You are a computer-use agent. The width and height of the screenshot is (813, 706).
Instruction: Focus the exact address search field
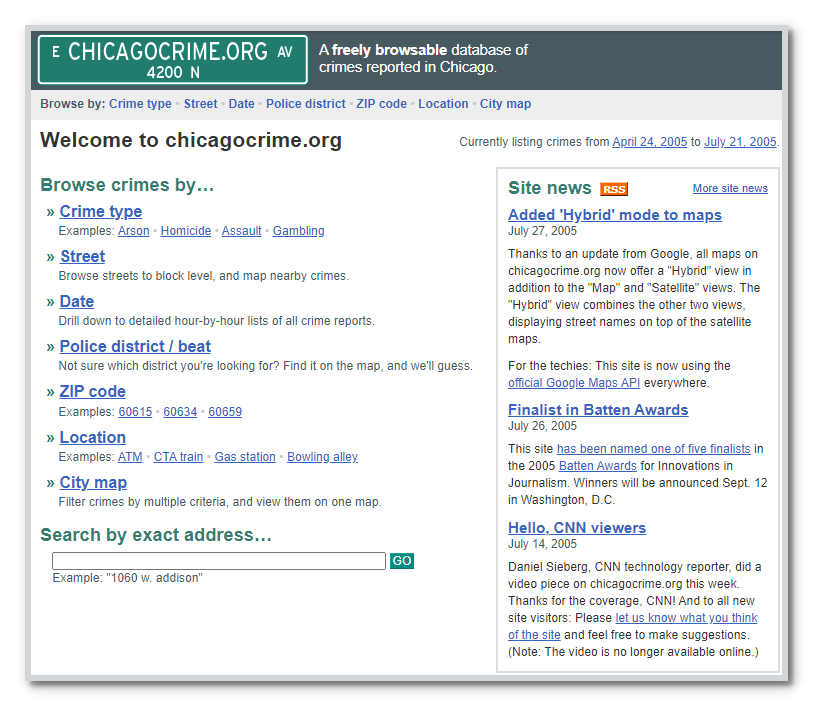[x=219, y=561]
